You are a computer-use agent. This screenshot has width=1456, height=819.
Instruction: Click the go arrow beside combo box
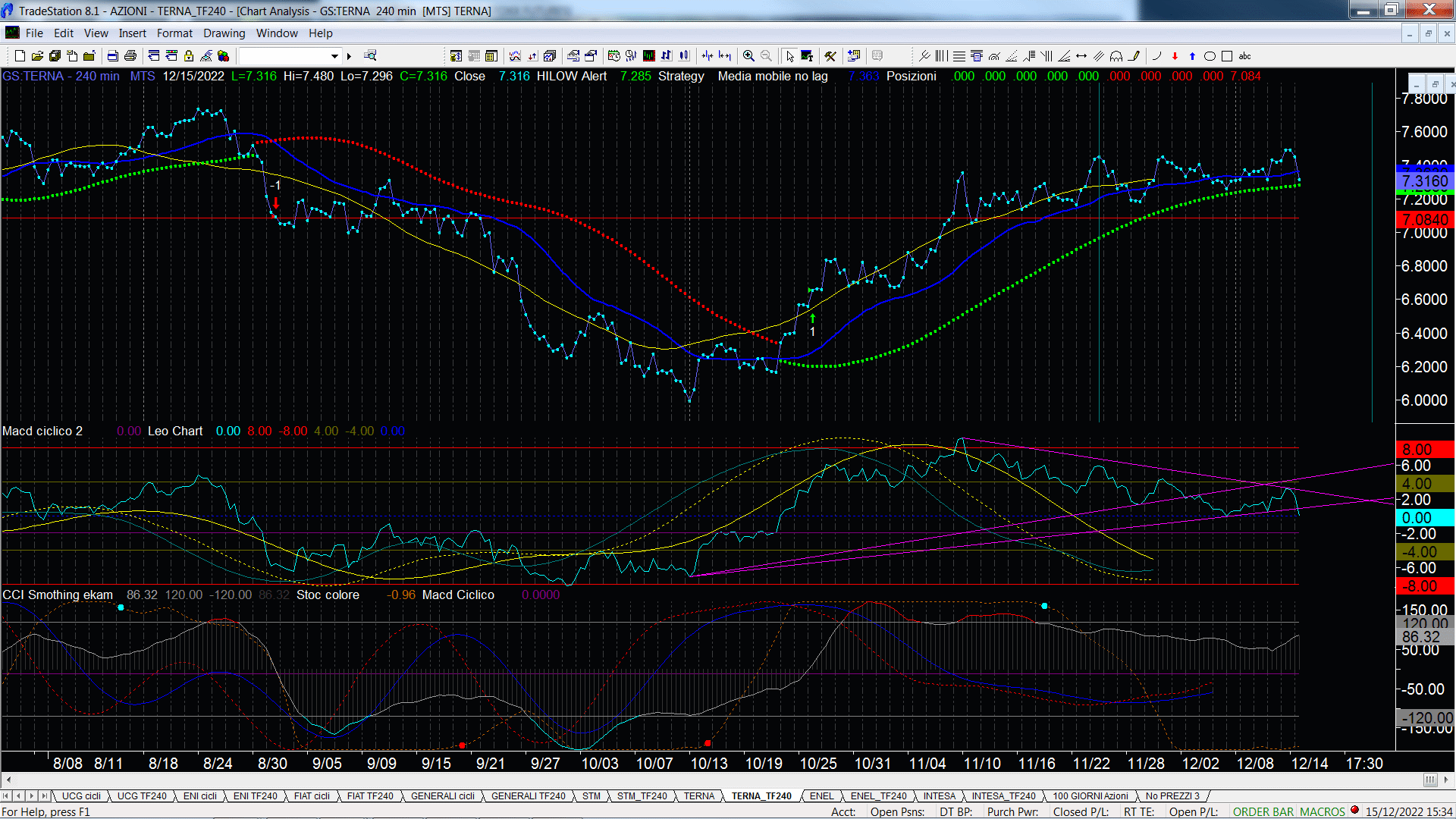pyautogui.click(x=349, y=56)
